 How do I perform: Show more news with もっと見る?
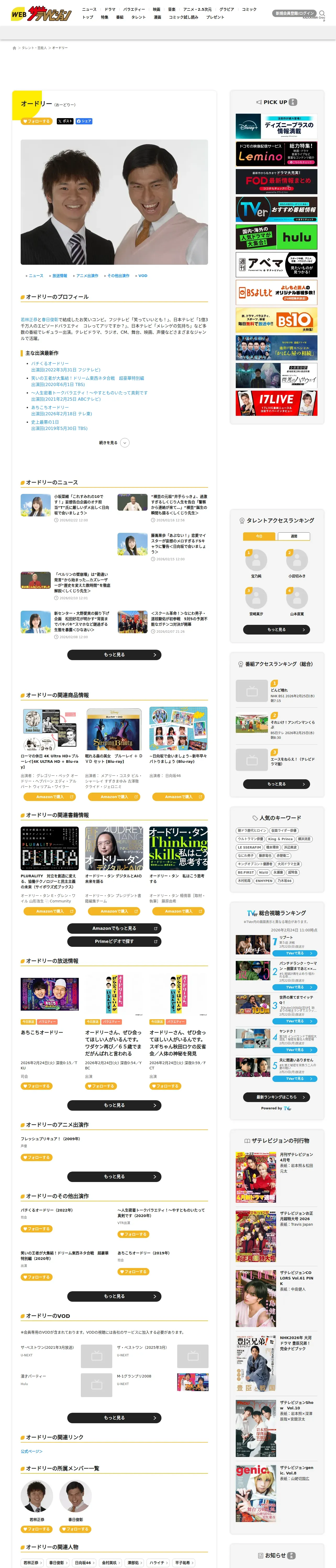tap(114, 654)
